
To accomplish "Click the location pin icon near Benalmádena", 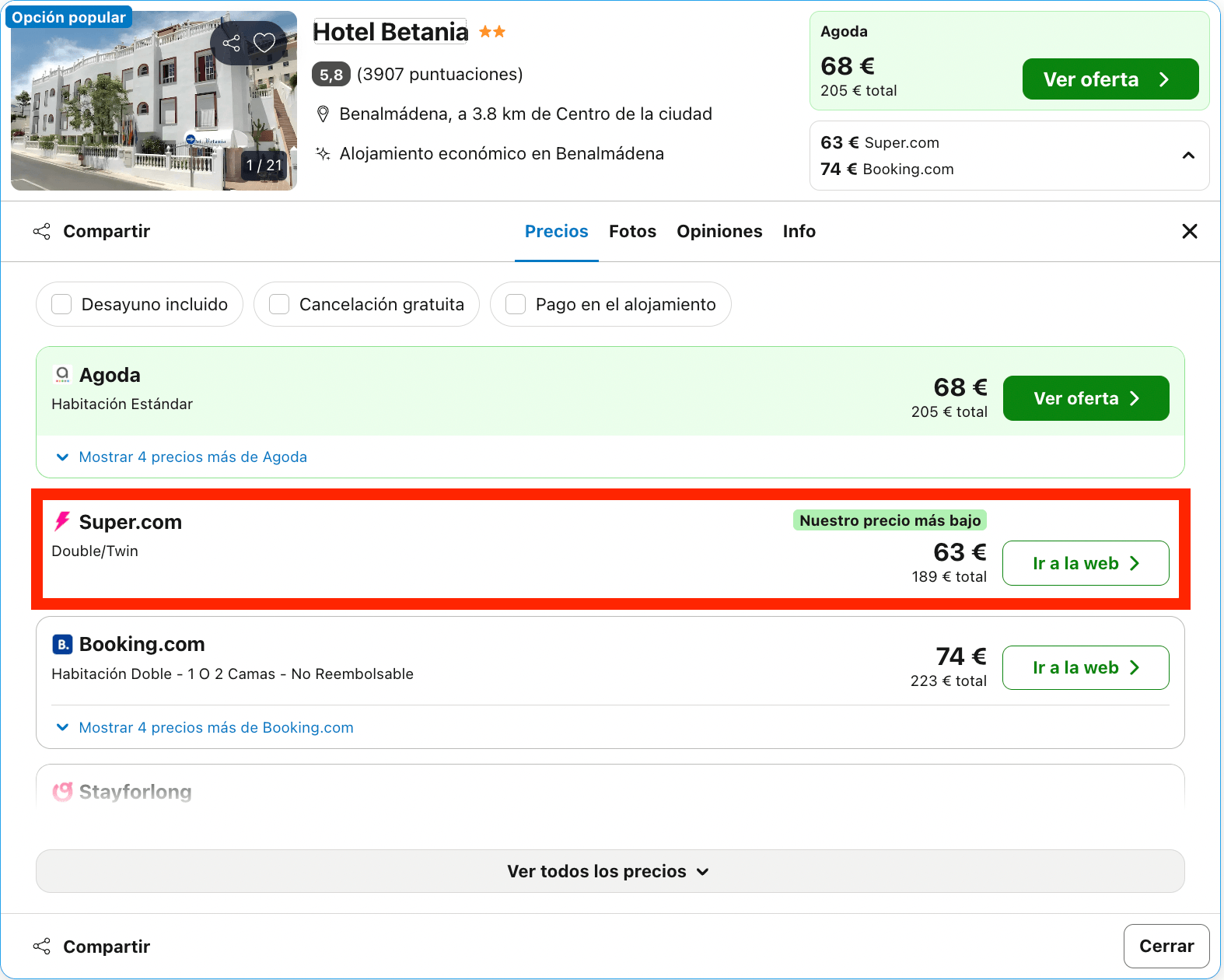I will [323, 114].
